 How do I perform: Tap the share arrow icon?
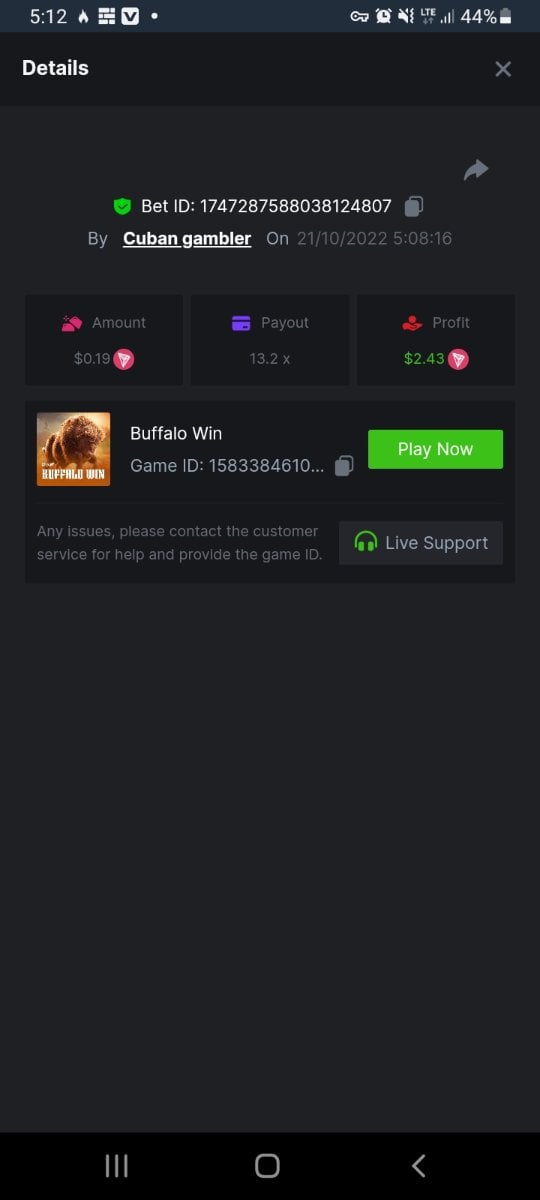point(476,170)
